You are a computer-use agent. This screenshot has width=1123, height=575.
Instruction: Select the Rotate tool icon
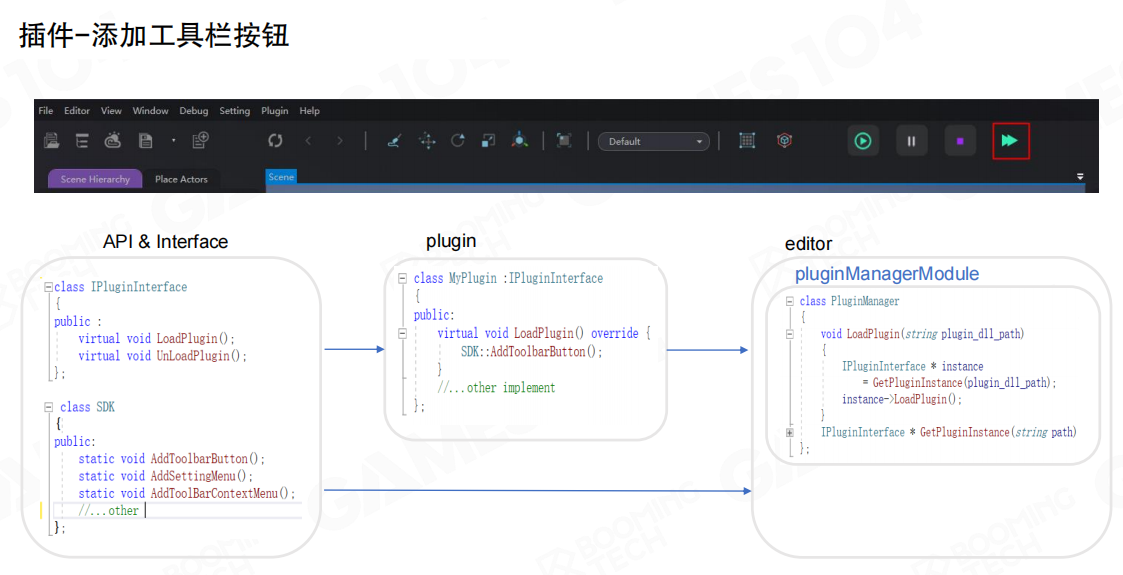(458, 141)
